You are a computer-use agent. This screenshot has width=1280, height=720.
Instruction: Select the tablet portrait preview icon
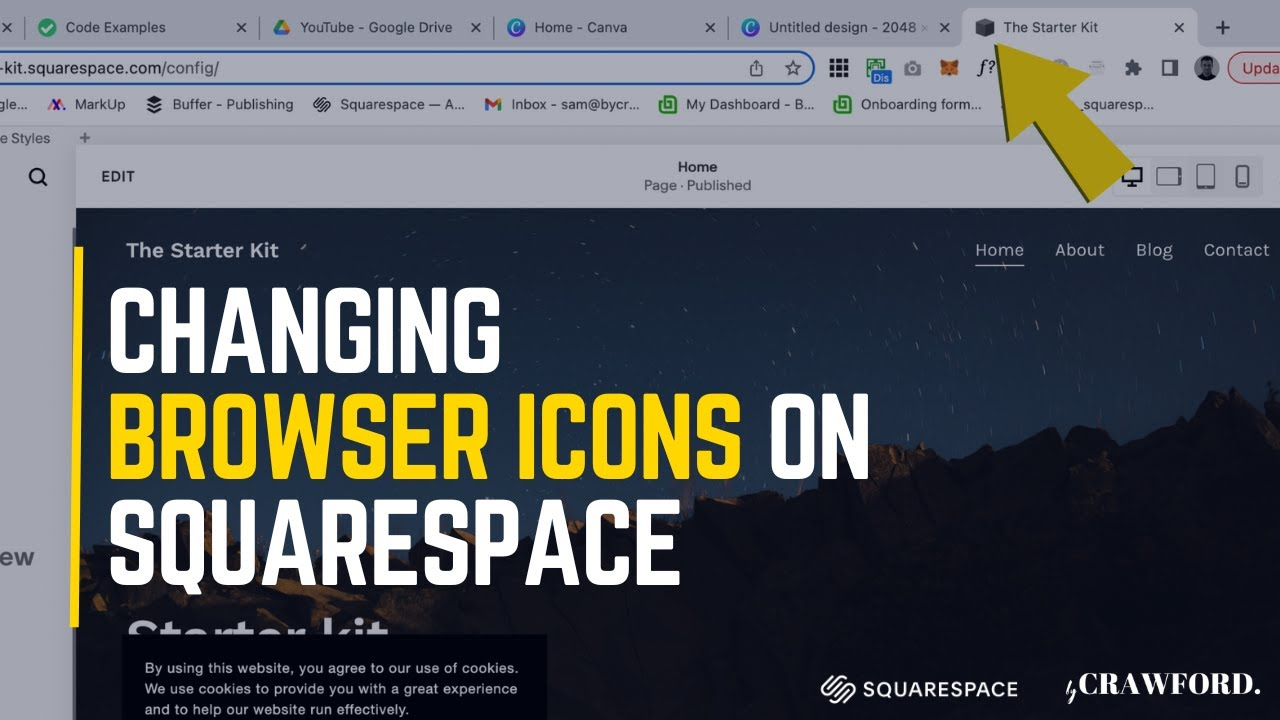(1206, 177)
